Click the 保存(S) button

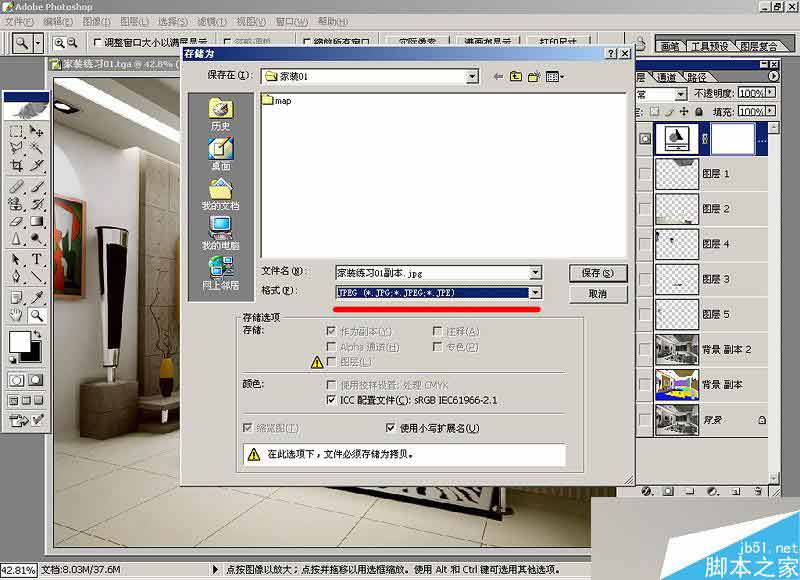point(598,273)
